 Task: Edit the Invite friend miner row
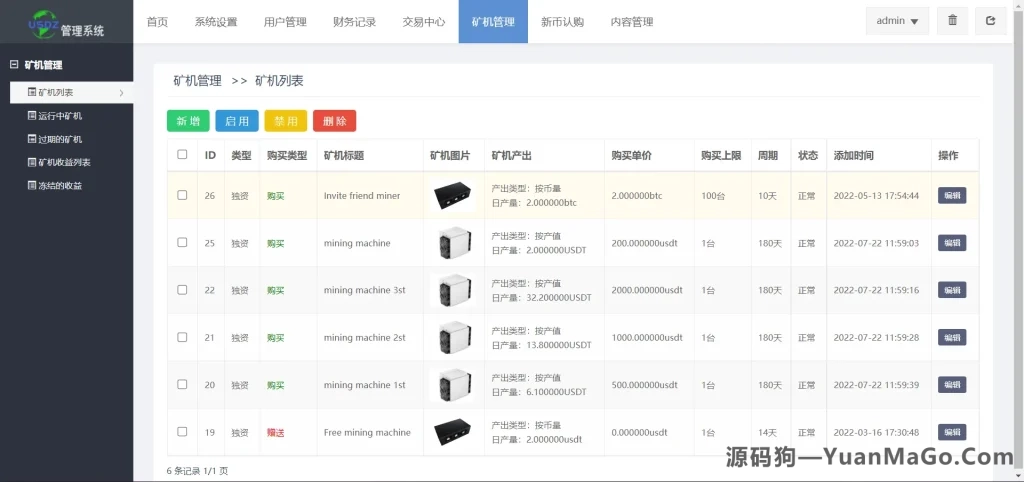coord(952,195)
